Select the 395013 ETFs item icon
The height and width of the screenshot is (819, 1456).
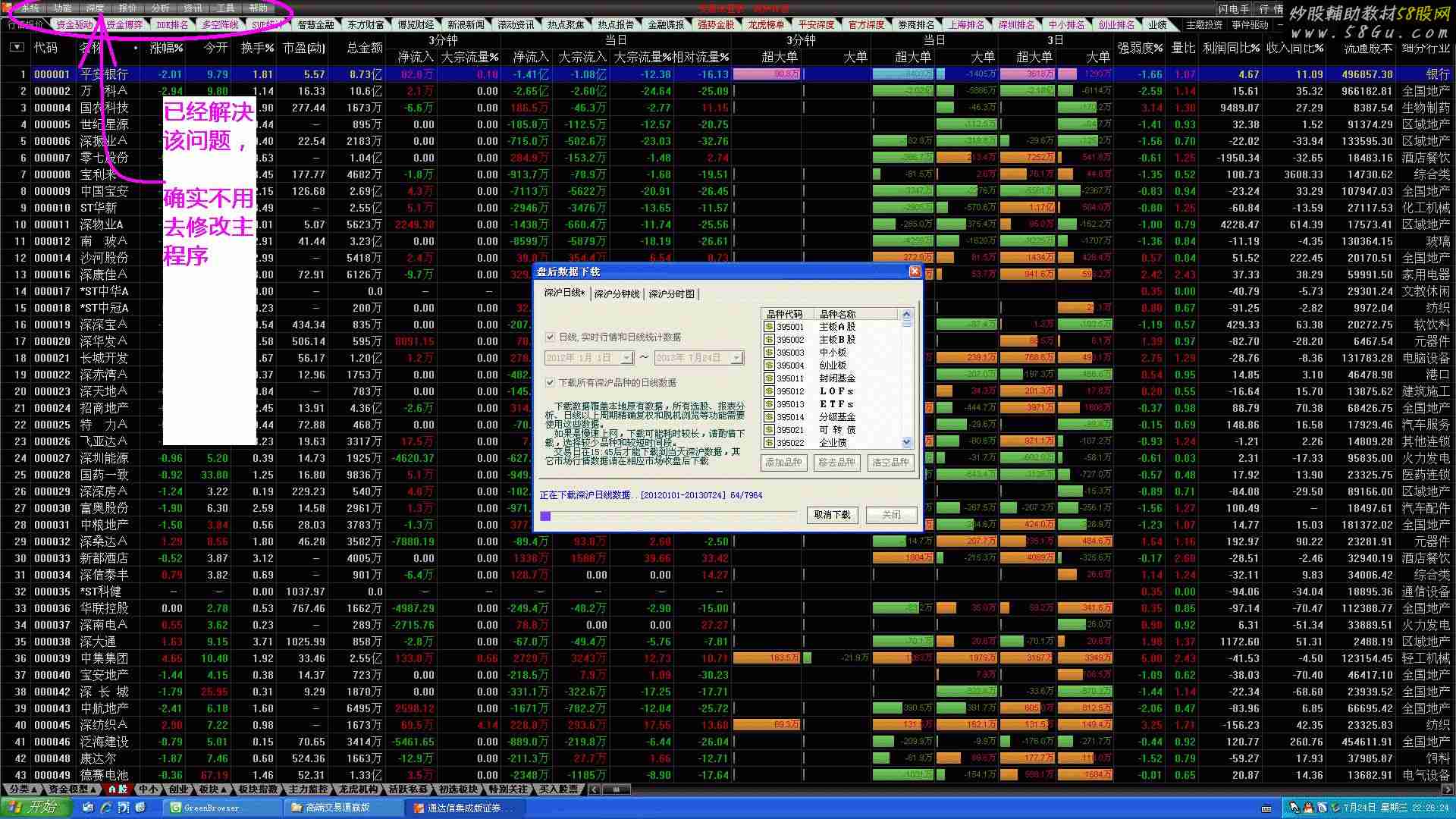point(769,404)
